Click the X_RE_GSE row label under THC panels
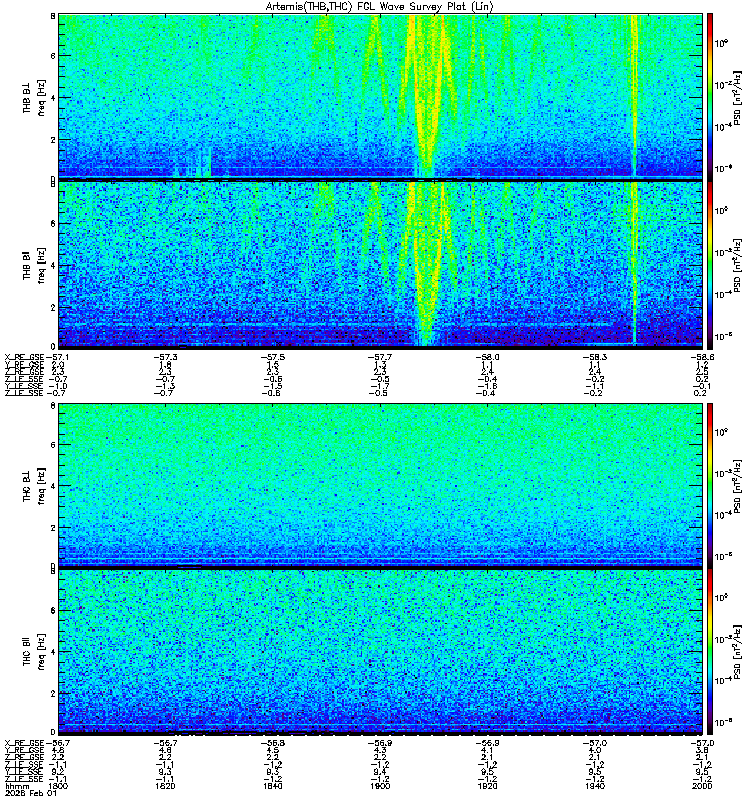 pos(24,743)
